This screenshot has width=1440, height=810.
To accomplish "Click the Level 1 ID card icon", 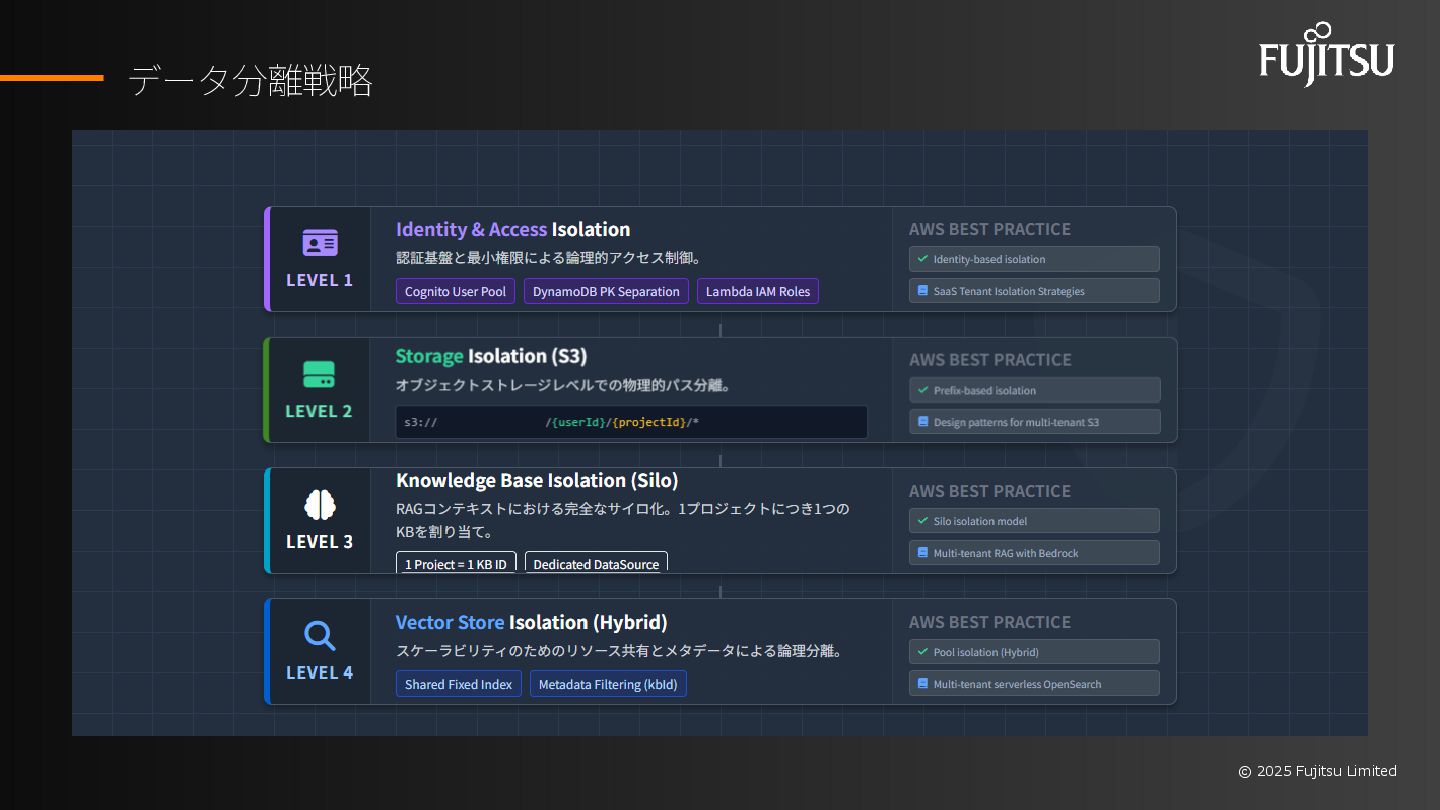I will click(x=320, y=243).
